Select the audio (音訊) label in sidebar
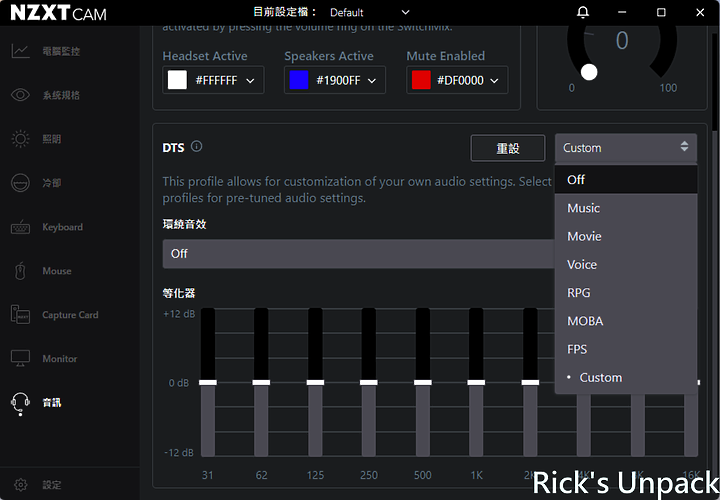Image resolution: width=720 pixels, height=500 pixels. pos(52,403)
